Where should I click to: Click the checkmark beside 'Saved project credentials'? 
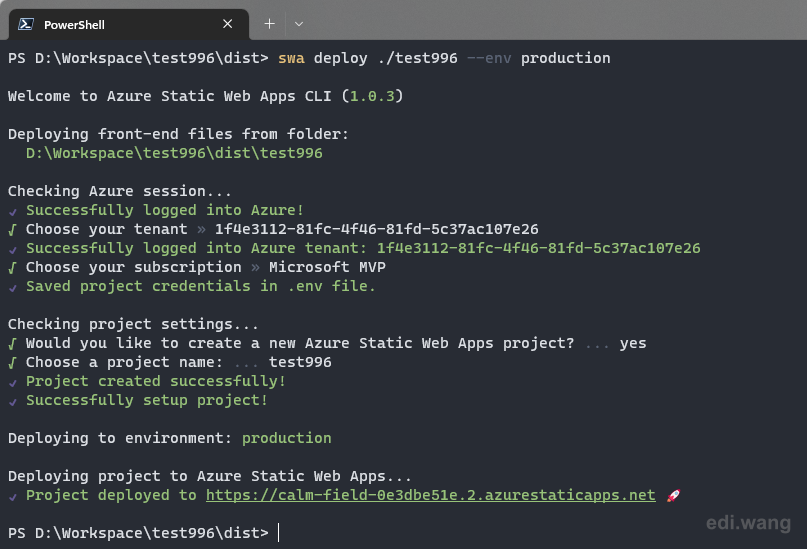coord(13,287)
